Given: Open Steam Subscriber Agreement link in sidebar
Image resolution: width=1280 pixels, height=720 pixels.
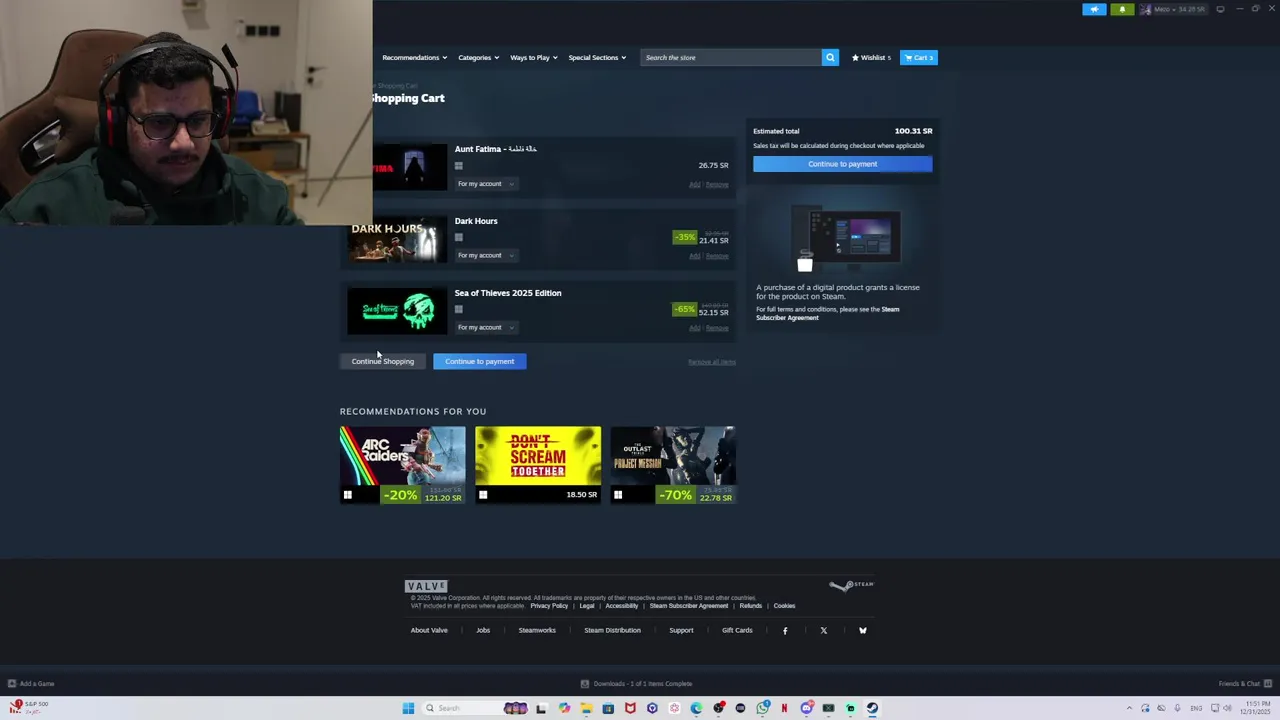Looking at the screenshot, I should [x=827, y=313].
